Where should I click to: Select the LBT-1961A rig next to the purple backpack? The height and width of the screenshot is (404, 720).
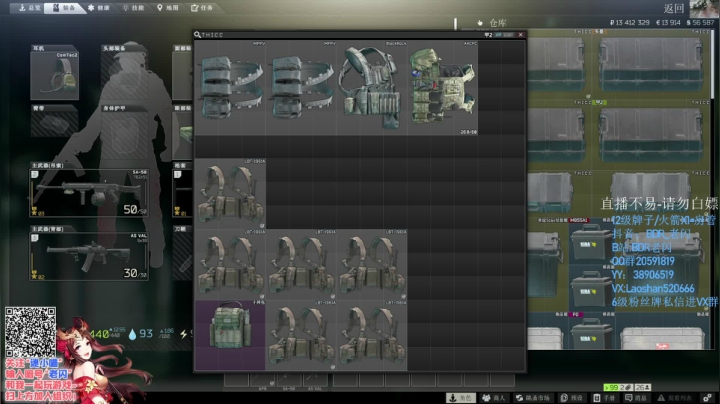301,335
